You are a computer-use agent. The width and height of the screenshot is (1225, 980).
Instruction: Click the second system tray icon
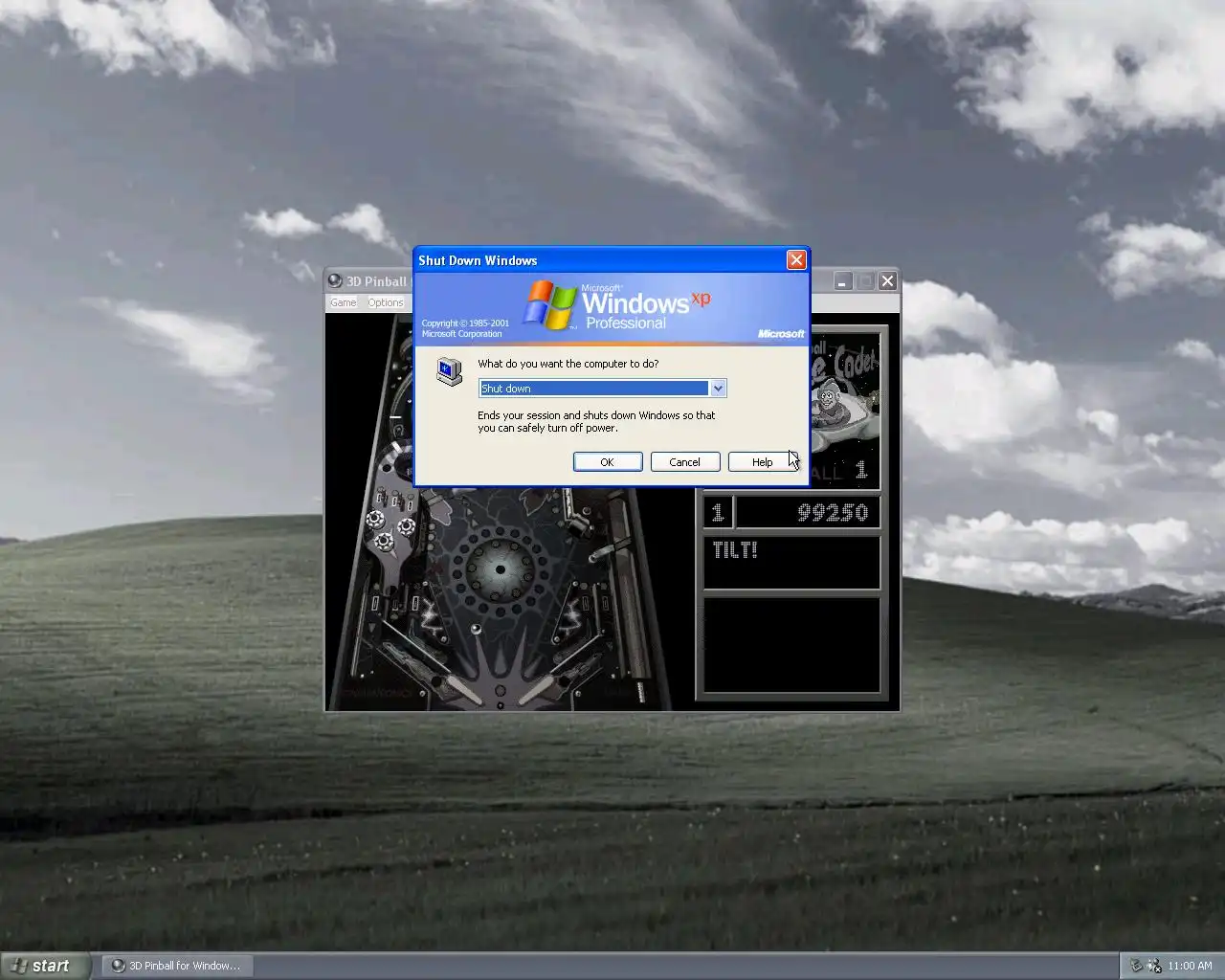tap(1154, 966)
